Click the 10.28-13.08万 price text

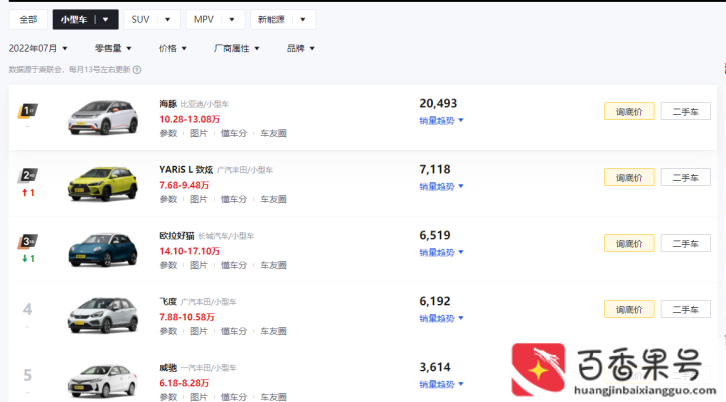tap(189, 119)
